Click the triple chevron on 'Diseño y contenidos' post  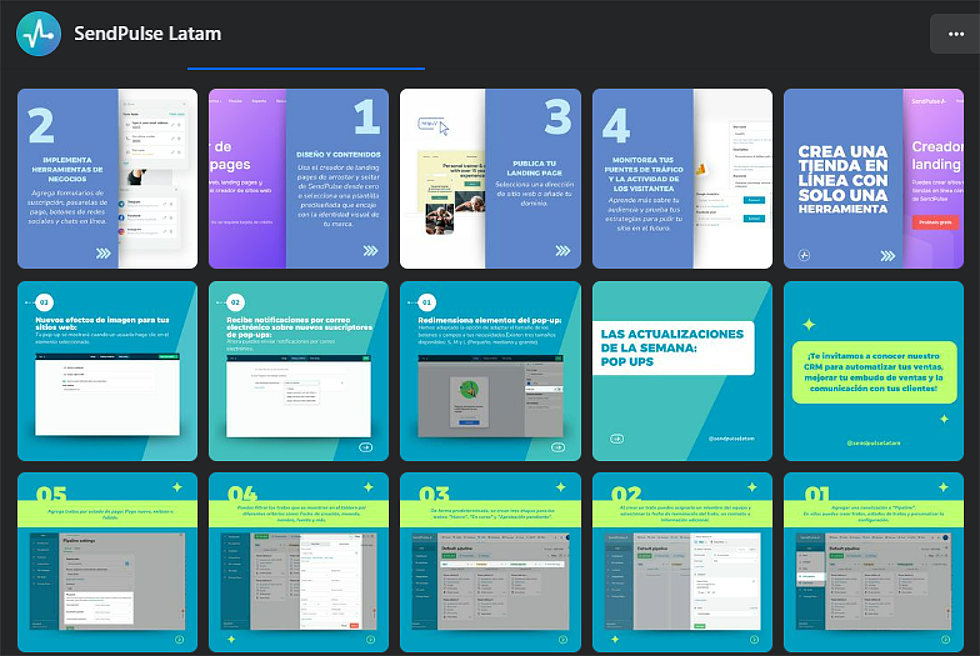[371, 251]
